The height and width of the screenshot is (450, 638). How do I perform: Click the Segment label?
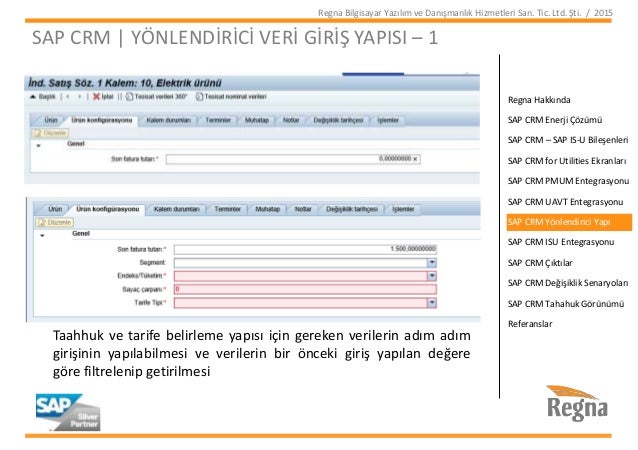153,263
